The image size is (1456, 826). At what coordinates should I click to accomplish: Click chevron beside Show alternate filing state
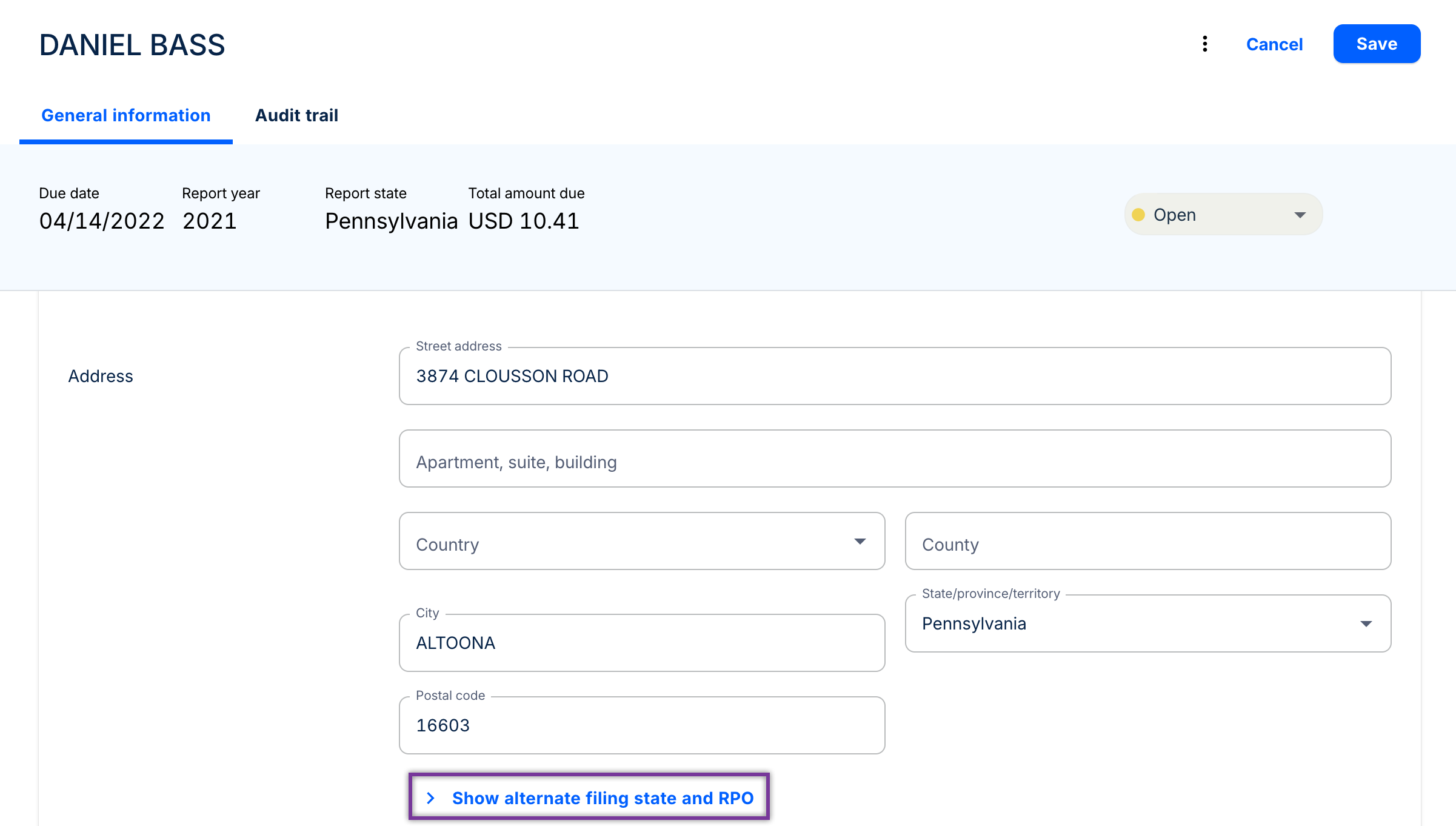(430, 798)
